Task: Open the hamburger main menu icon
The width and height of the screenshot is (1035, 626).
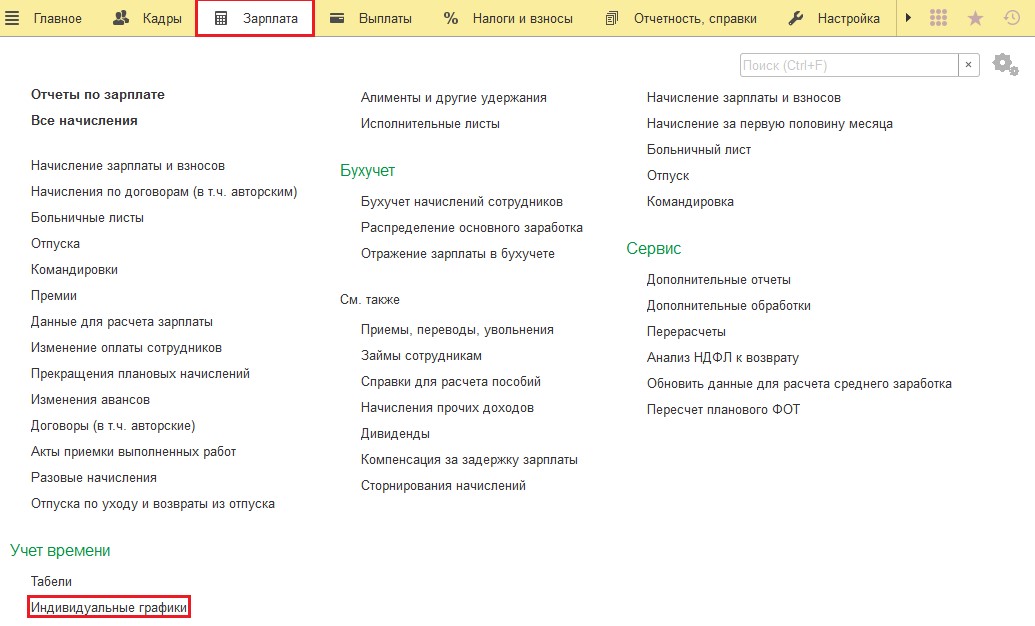Action: click(11, 18)
